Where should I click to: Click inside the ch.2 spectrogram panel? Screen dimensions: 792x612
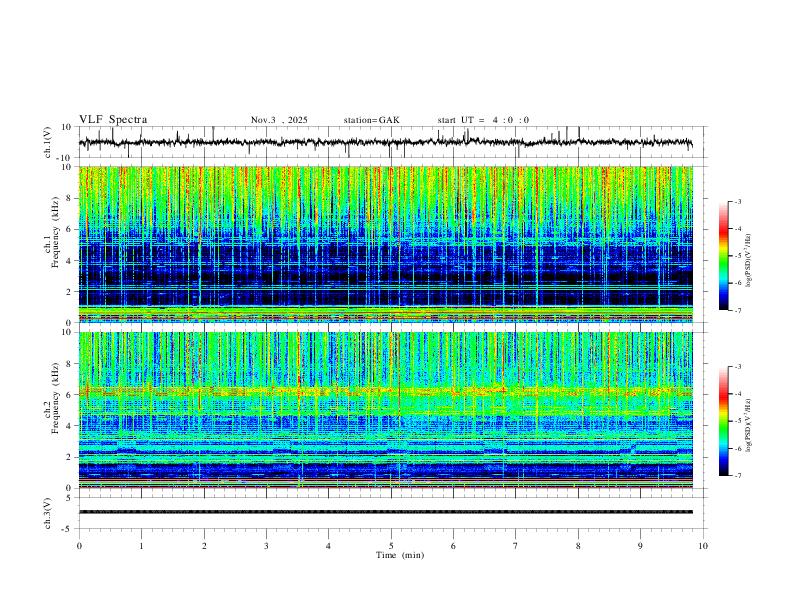point(386,410)
